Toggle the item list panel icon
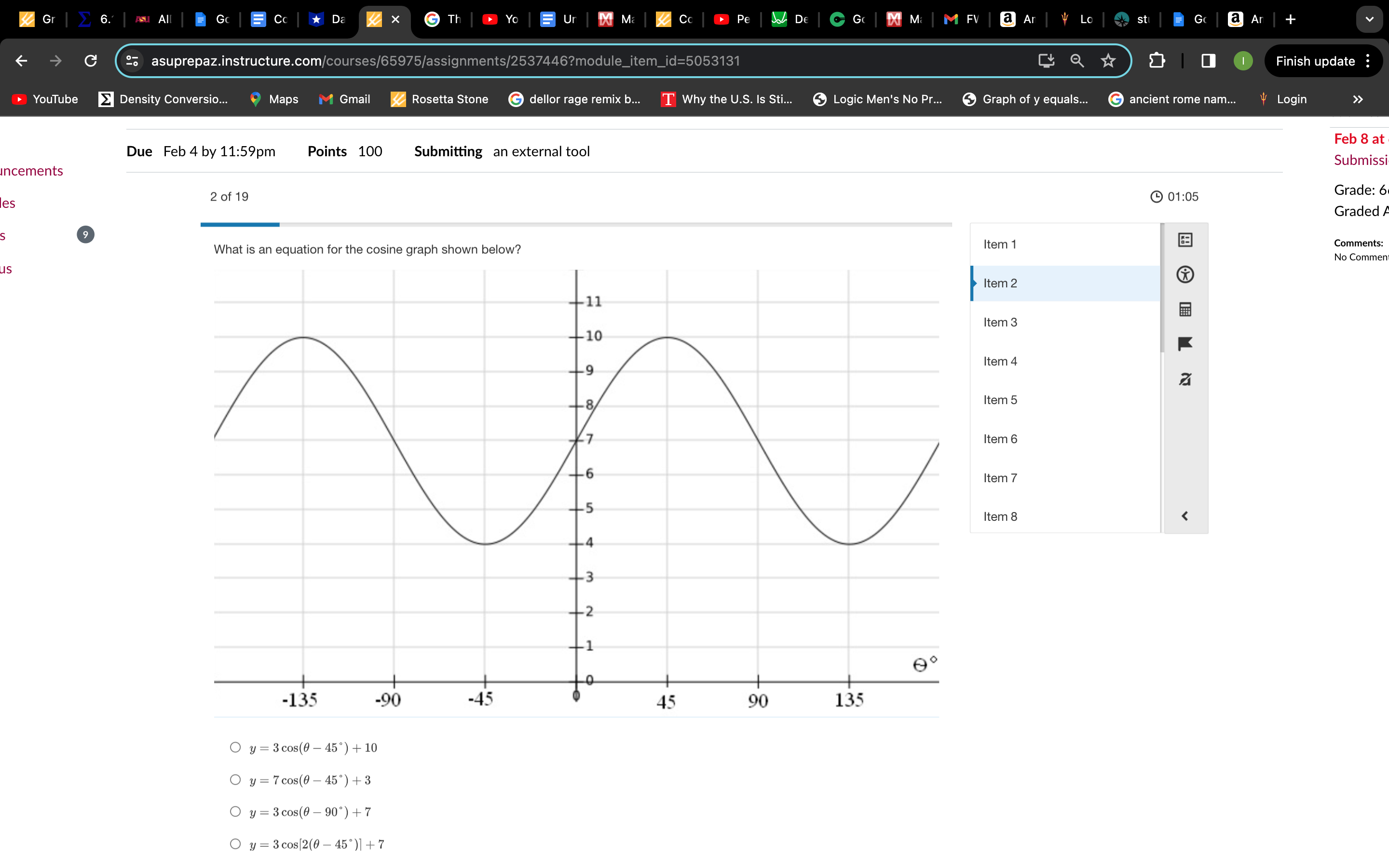 [1185, 240]
